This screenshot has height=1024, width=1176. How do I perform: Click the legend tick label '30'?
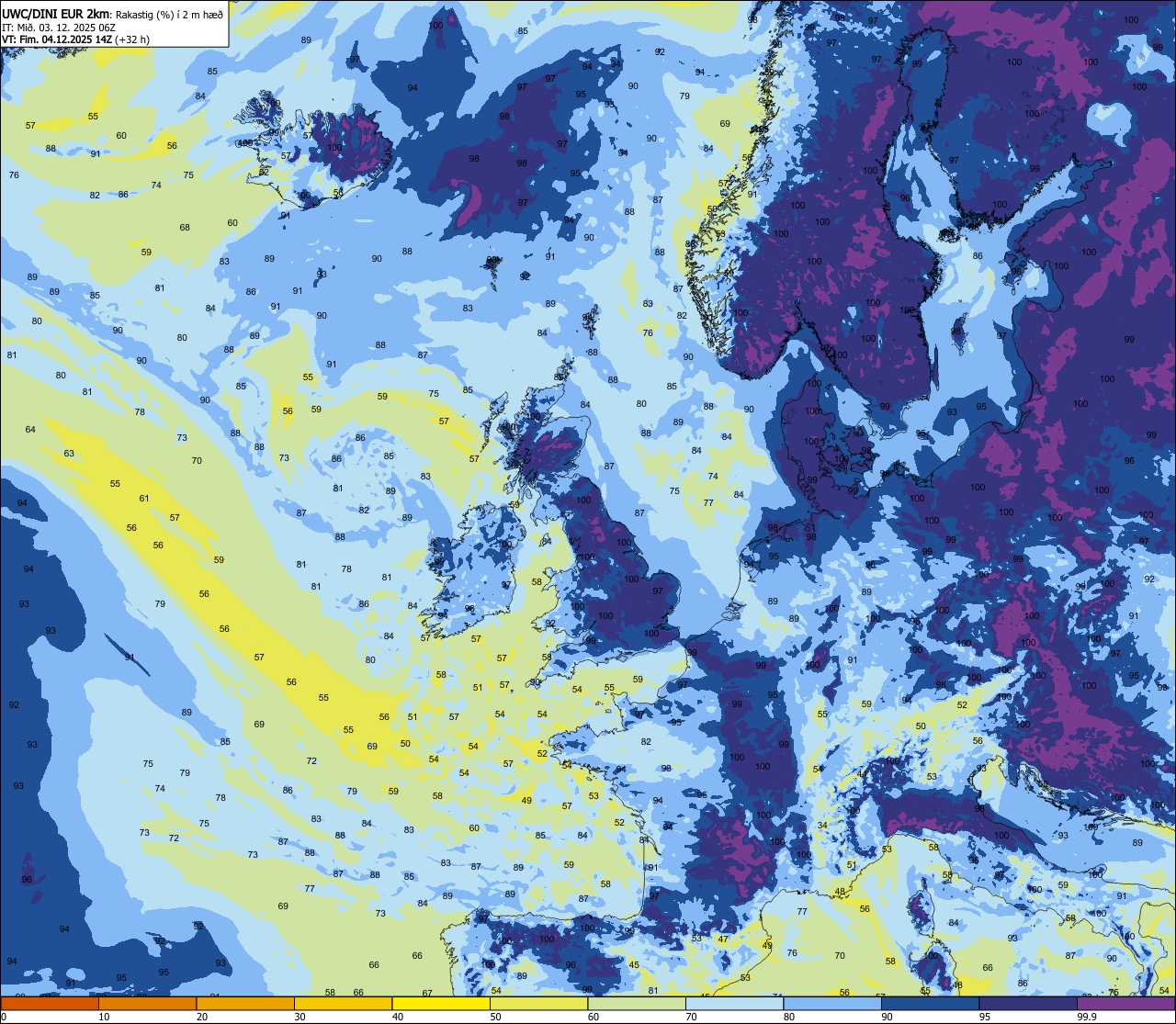coord(300,1018)
